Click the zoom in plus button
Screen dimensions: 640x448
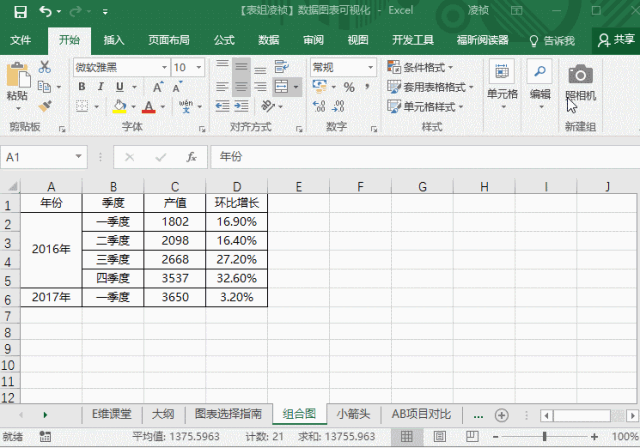[x=594, y=437]
